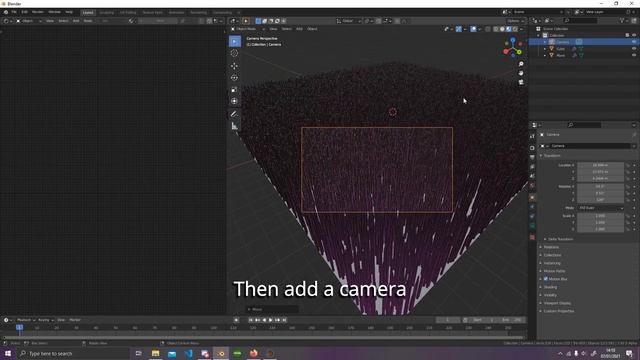Screen dimensions: 640x360
Task: Click the play animation button in timeline
Action: click(271, 320)
